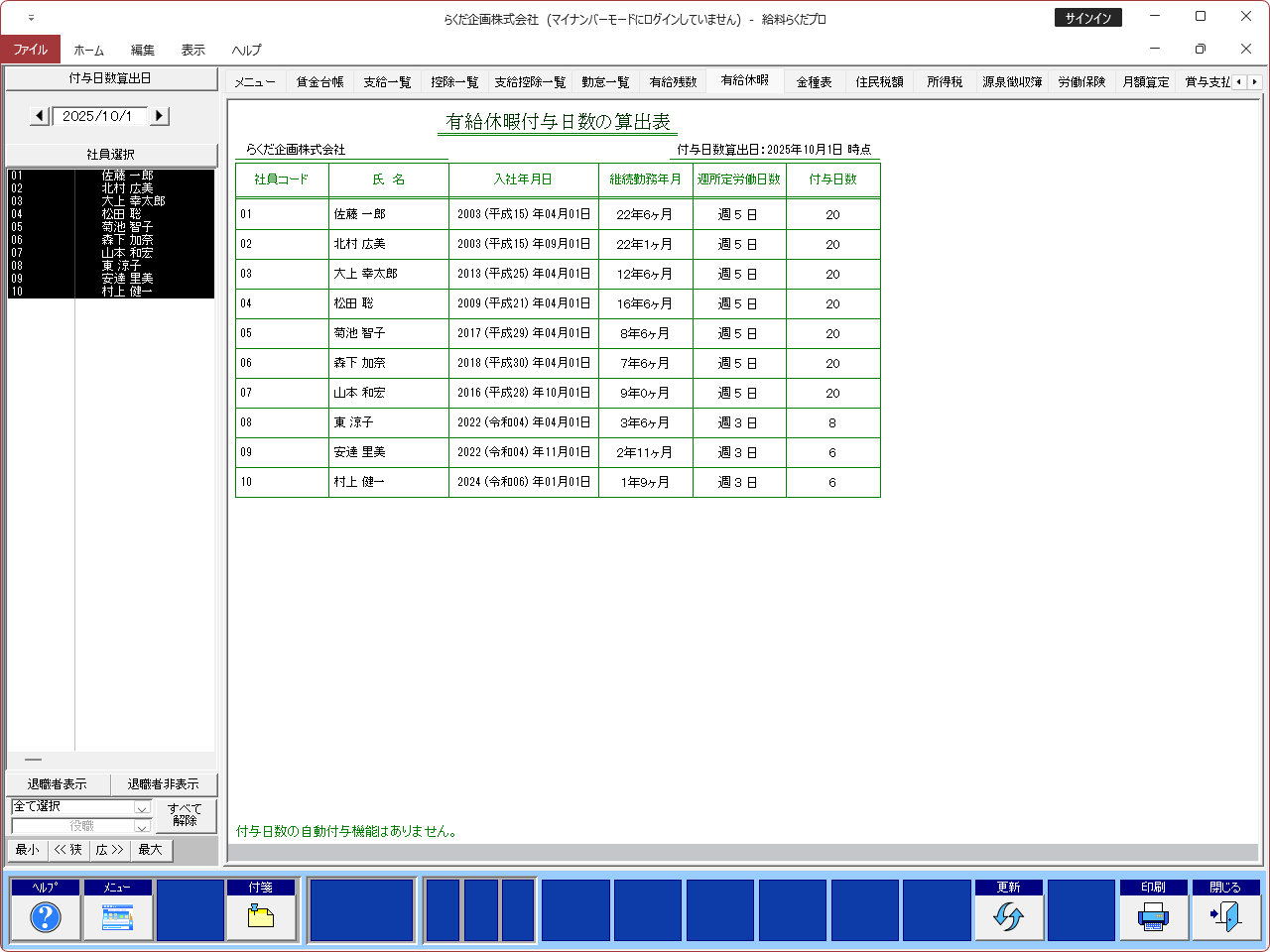Click the 付箋 sticky note icon
This screenshot has height=952, width=1270.
click(x=261, y=917)
